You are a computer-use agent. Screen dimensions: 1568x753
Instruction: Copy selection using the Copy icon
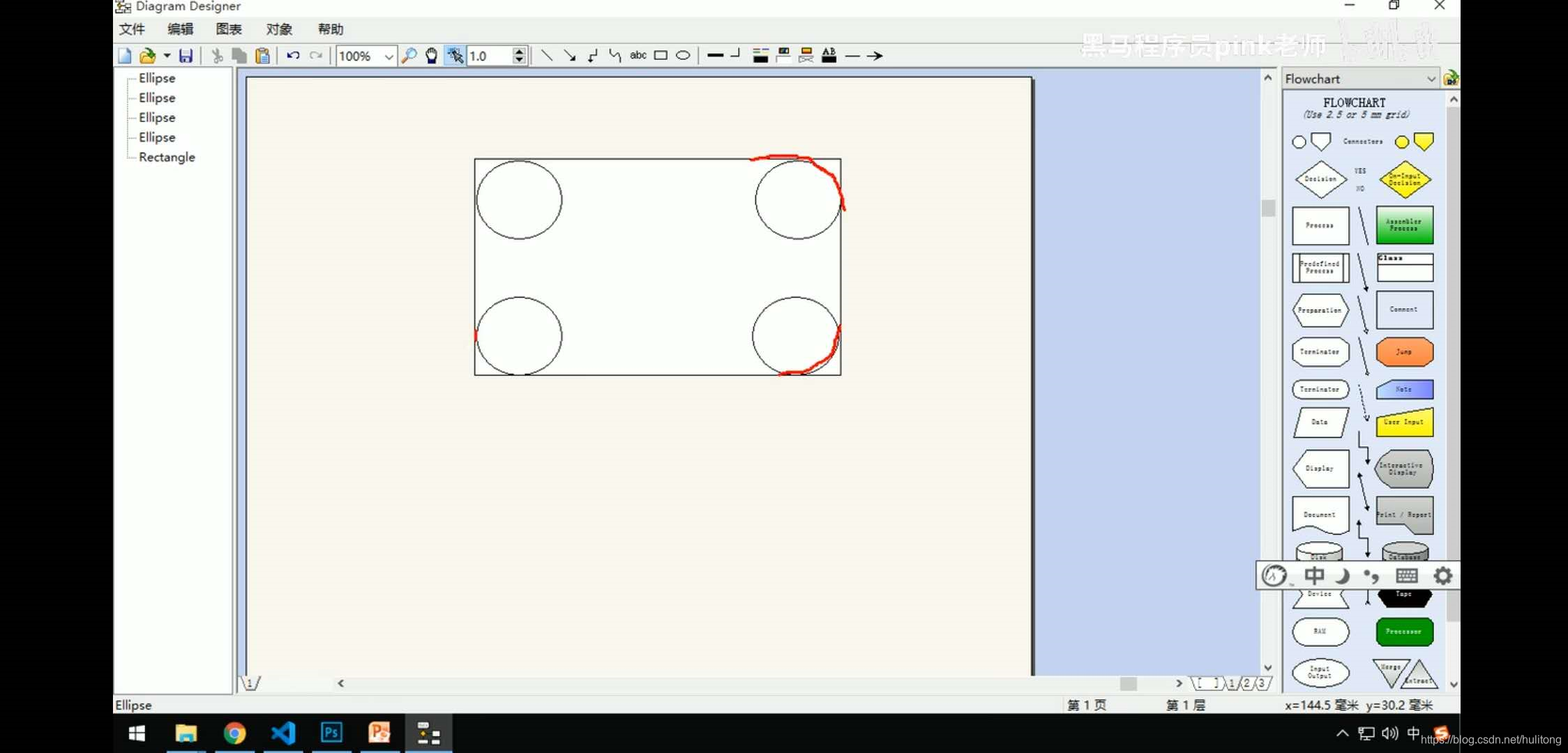[x=239, y=56]
